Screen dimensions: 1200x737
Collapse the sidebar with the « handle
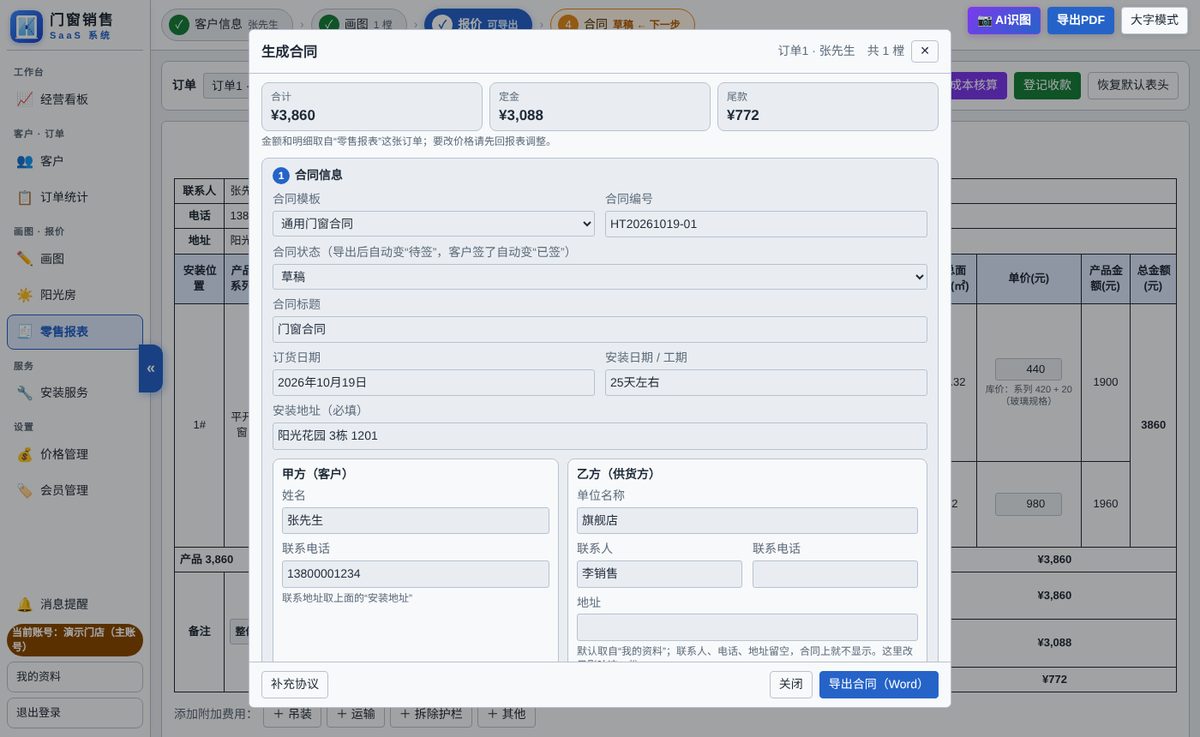pos(151,368)
